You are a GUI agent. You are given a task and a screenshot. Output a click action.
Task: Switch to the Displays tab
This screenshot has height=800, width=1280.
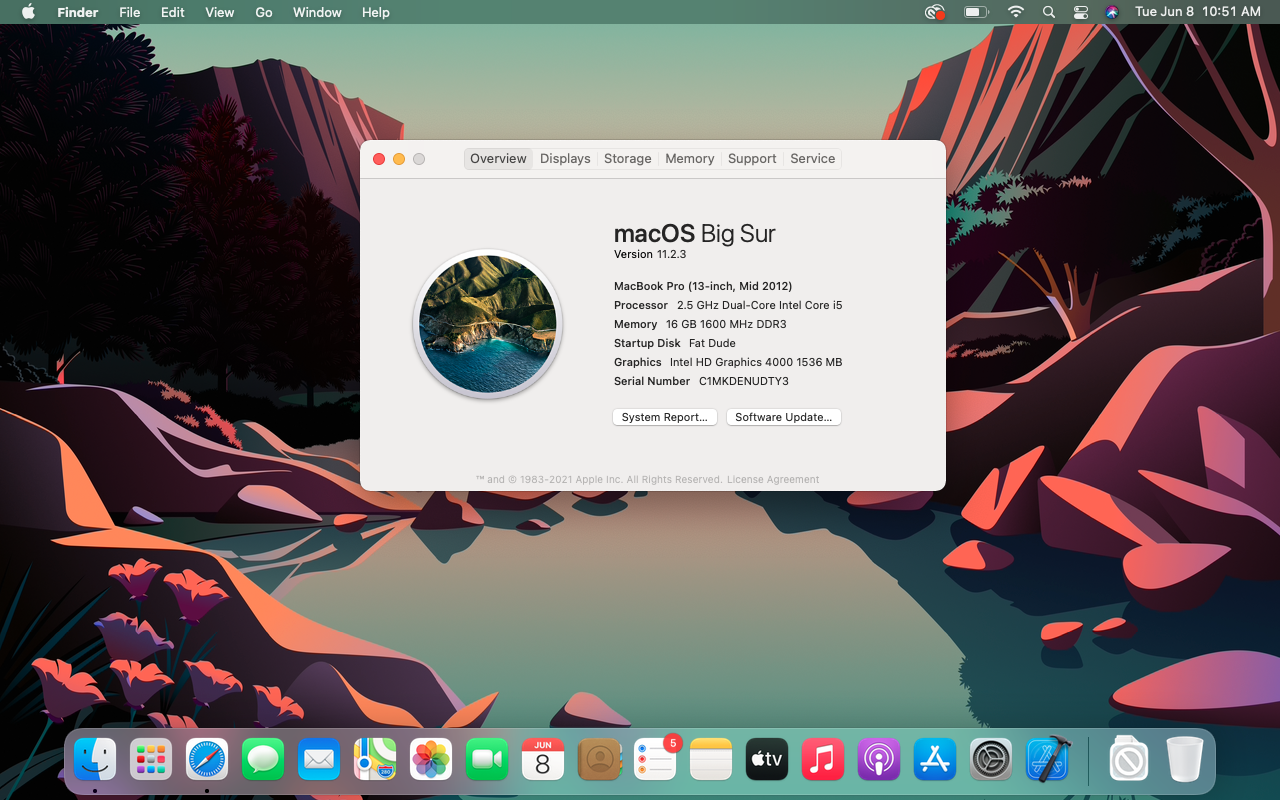(565, 159)
